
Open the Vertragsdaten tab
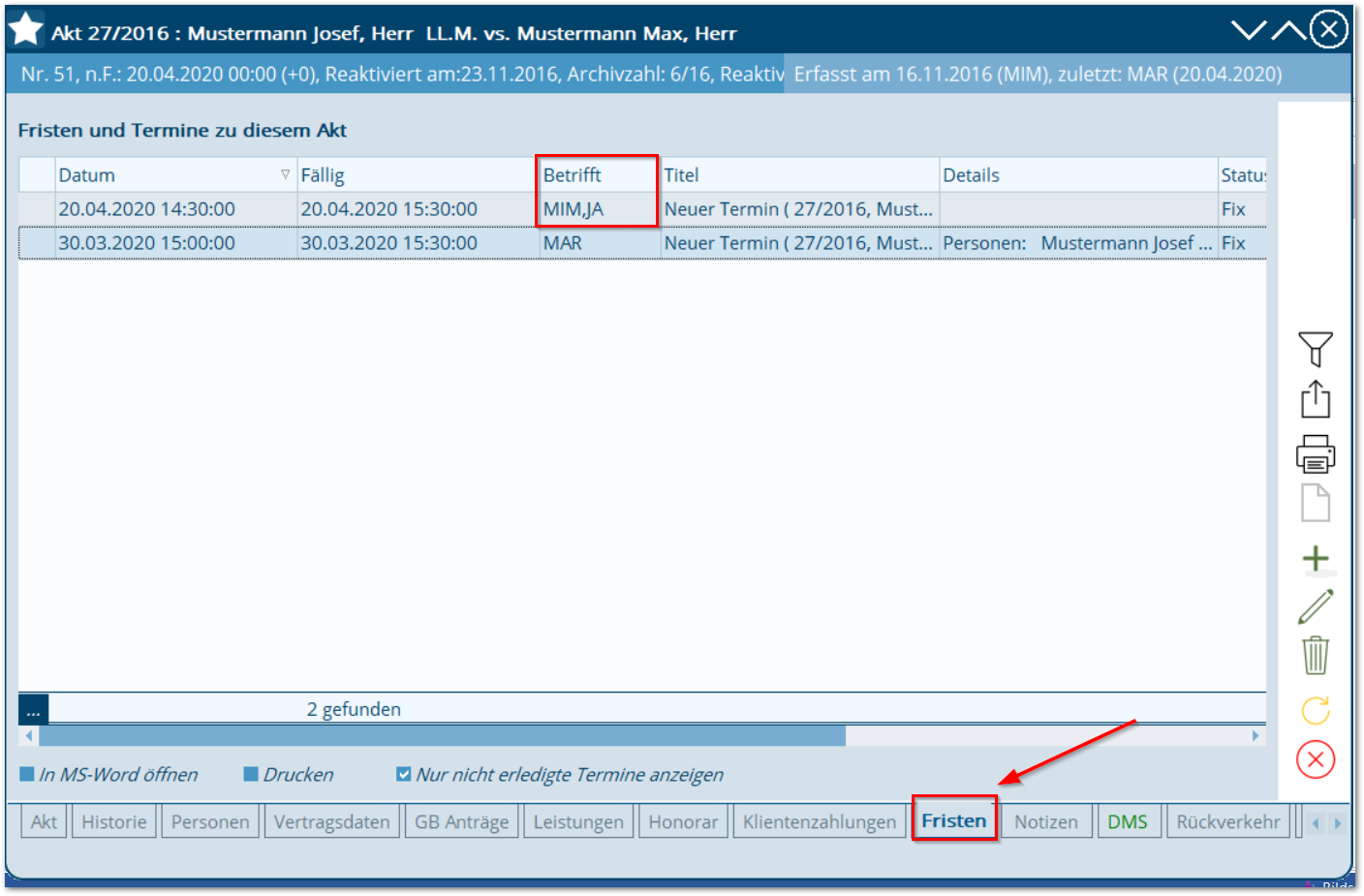(331, 821)
